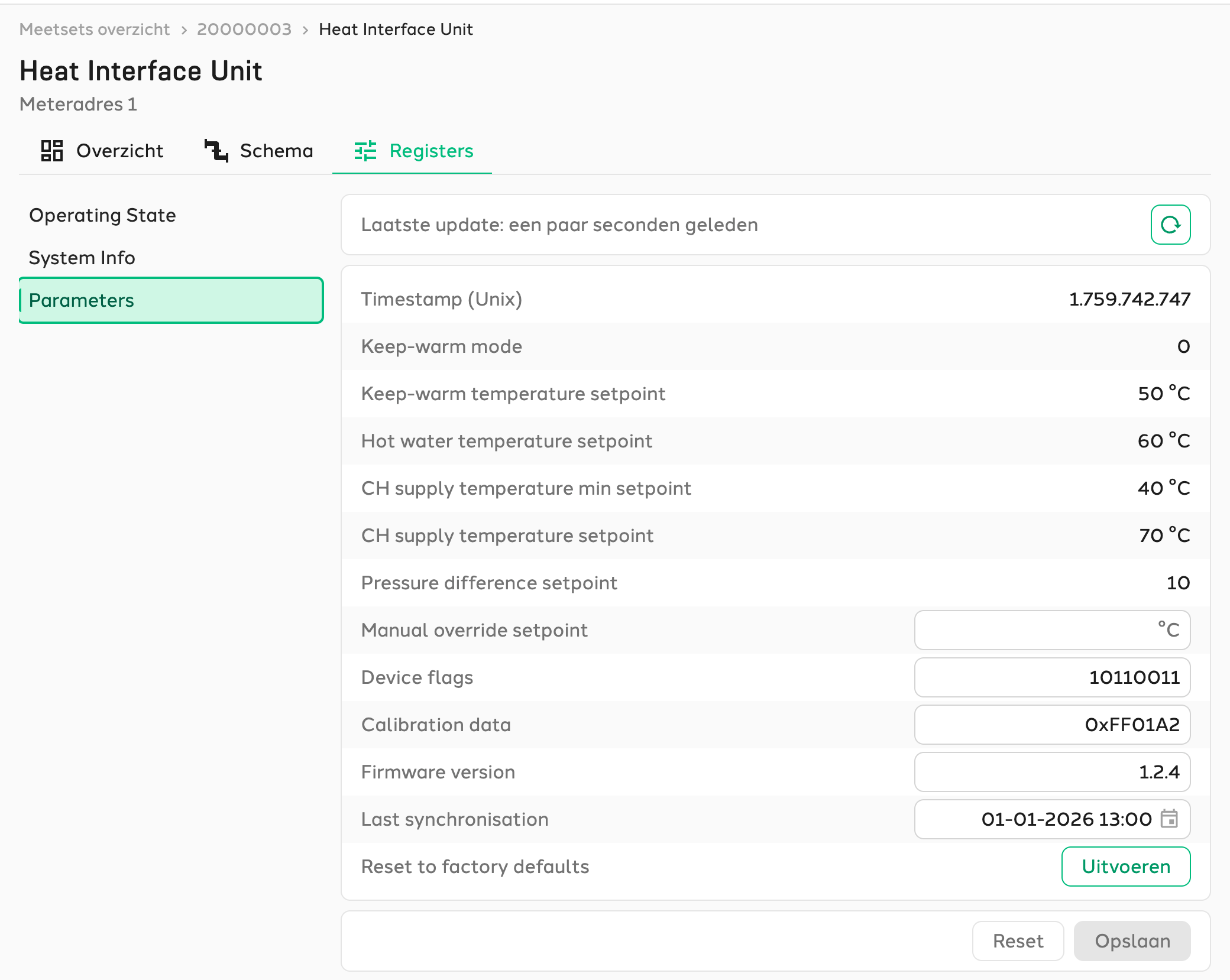Click Keep-warm temperature setpoint value 50 °C
Viewport: 1230px width, 980px height.
(1164, 394)
